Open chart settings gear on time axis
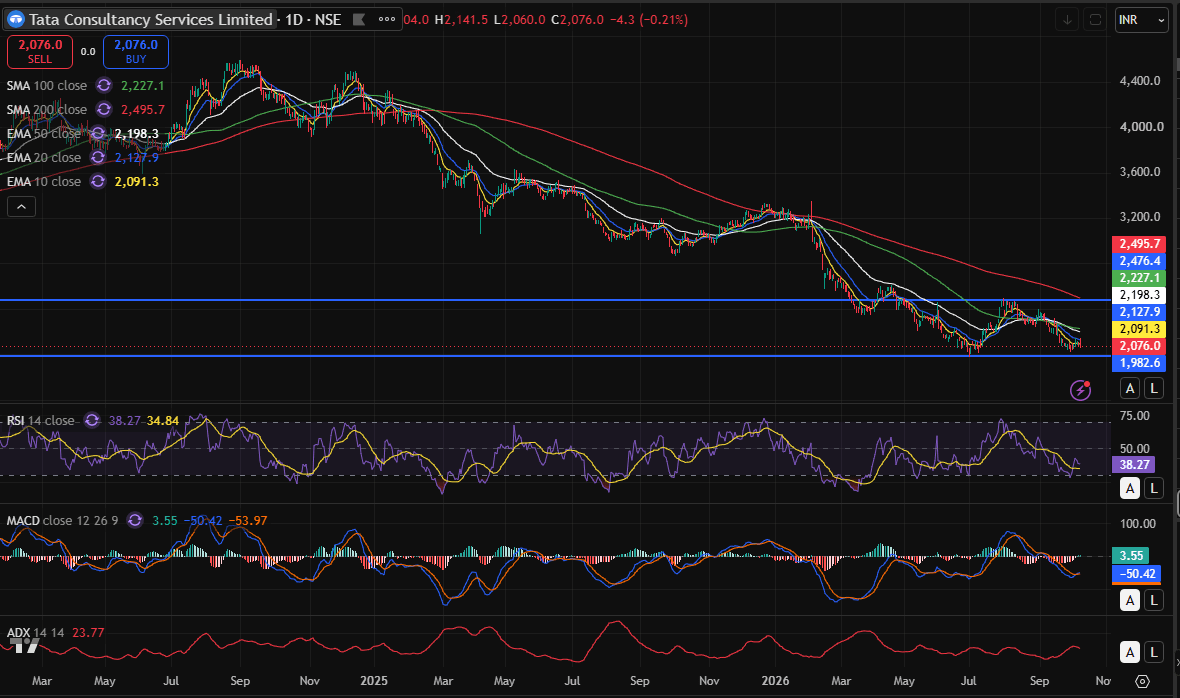 1142,681
